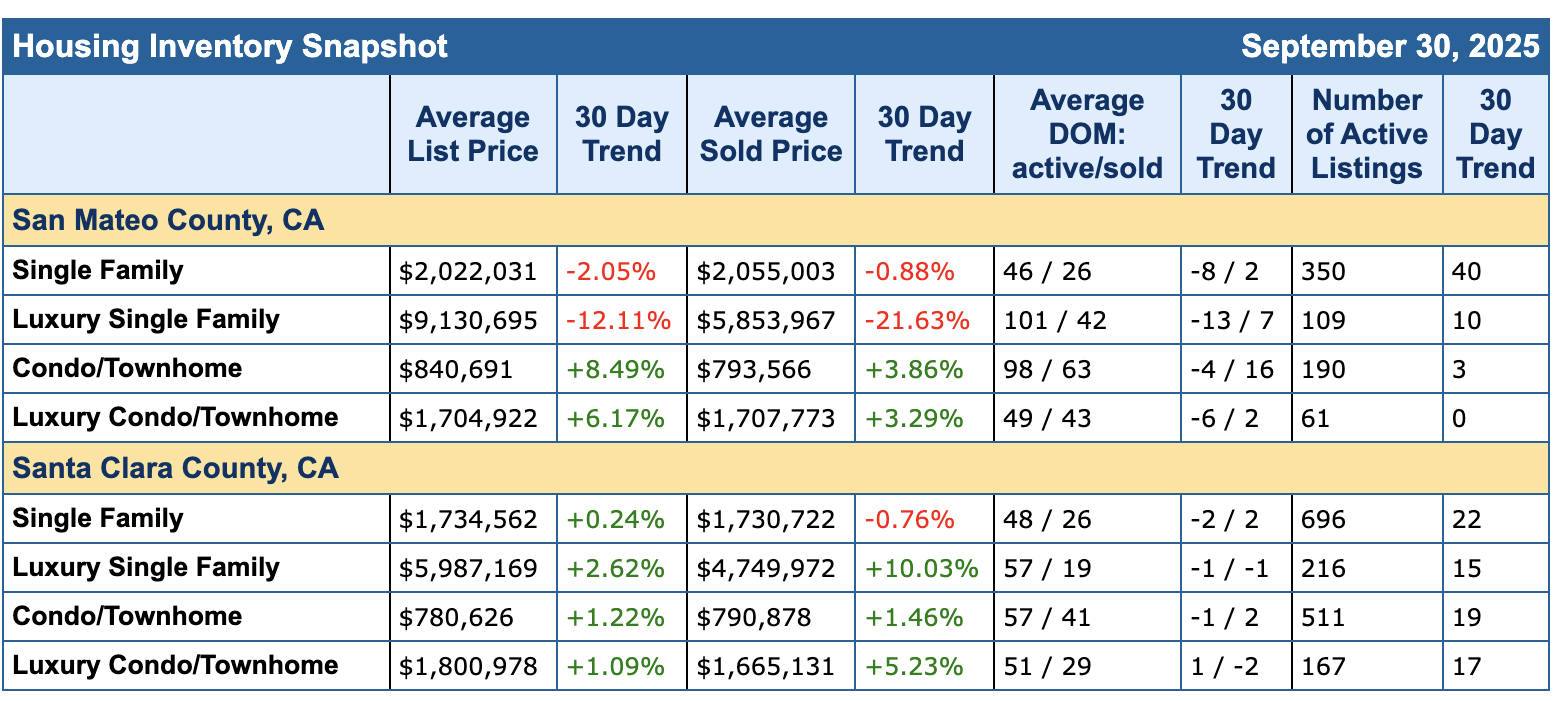Image resolution: width=1560 pixels, height=702 pixels.
Task: Click the 696 active listings cell
Action: (1323, 519)
